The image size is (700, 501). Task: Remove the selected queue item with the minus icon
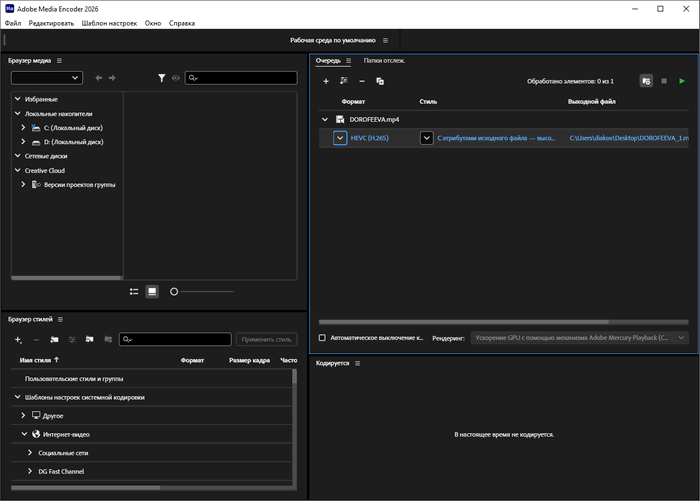click(362, 81)
